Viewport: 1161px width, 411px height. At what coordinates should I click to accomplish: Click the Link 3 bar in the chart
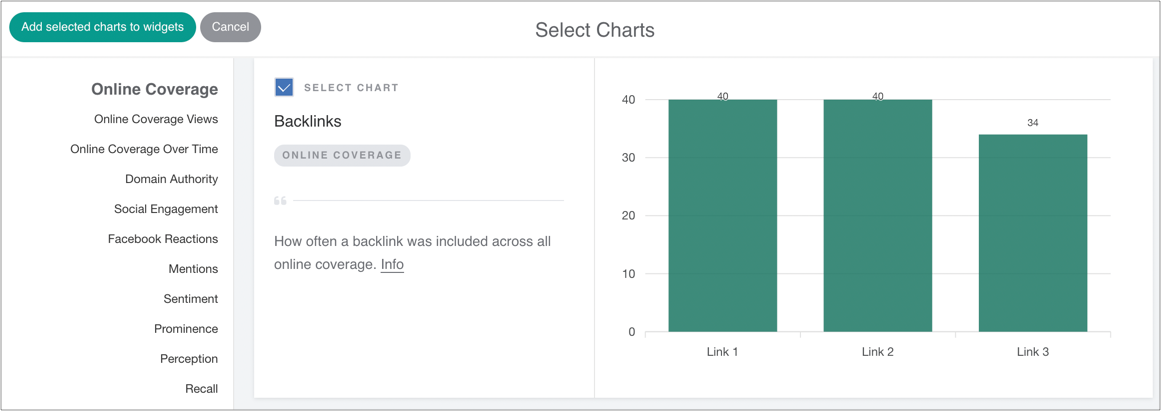point(1032,233)
